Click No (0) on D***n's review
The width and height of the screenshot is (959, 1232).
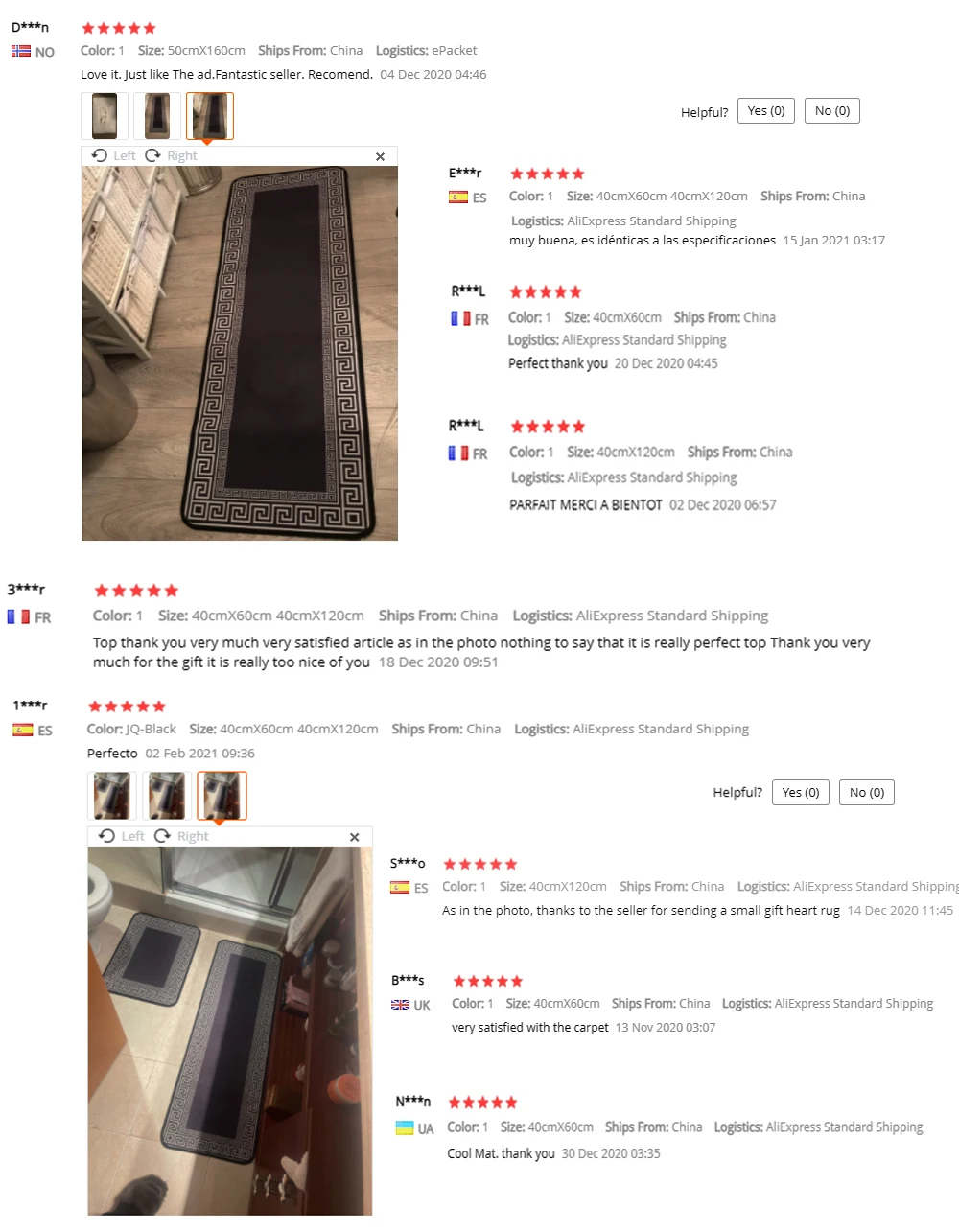tap(832, 111)
